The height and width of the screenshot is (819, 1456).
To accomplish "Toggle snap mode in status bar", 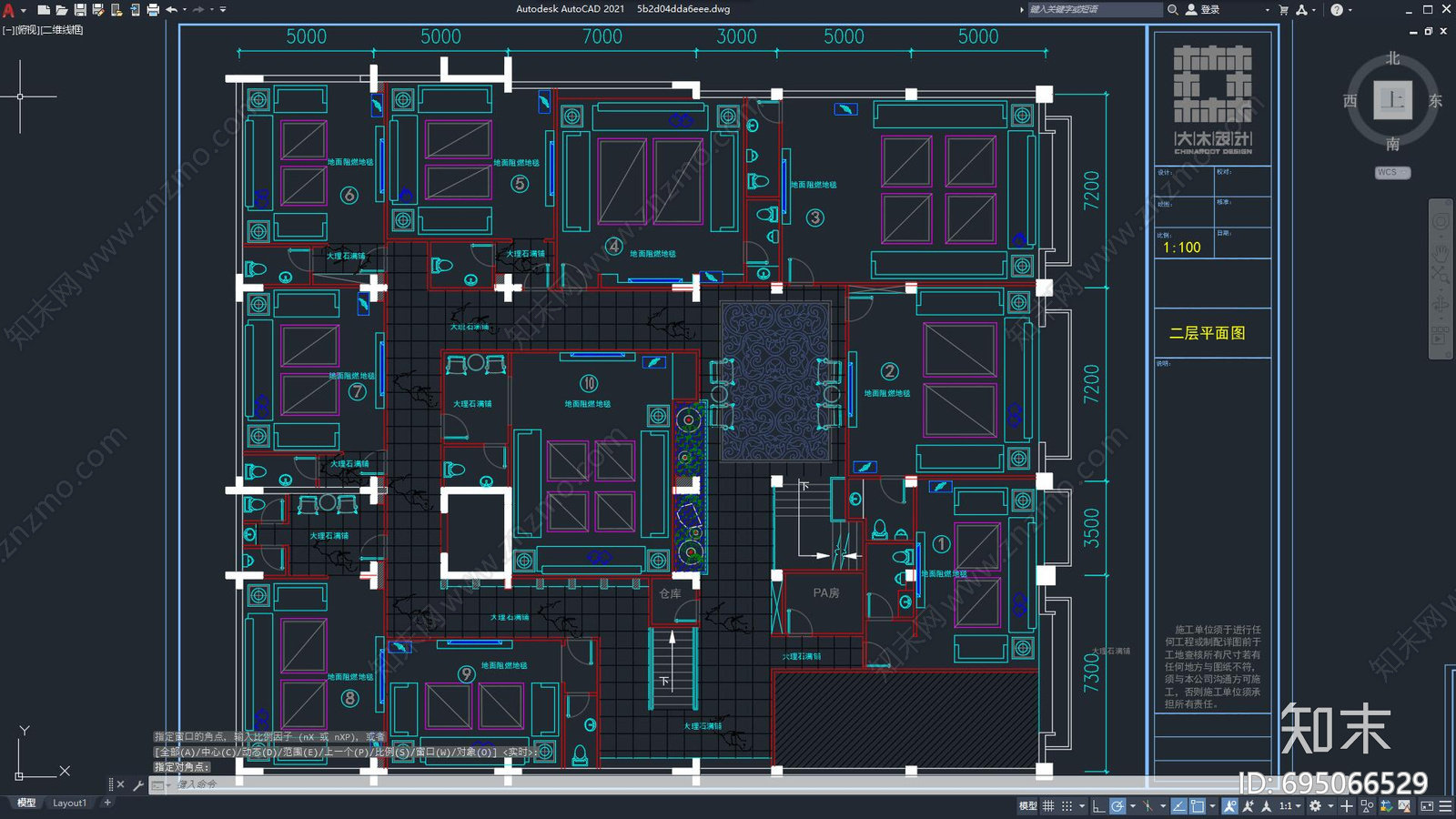I will click(1067, 806).
